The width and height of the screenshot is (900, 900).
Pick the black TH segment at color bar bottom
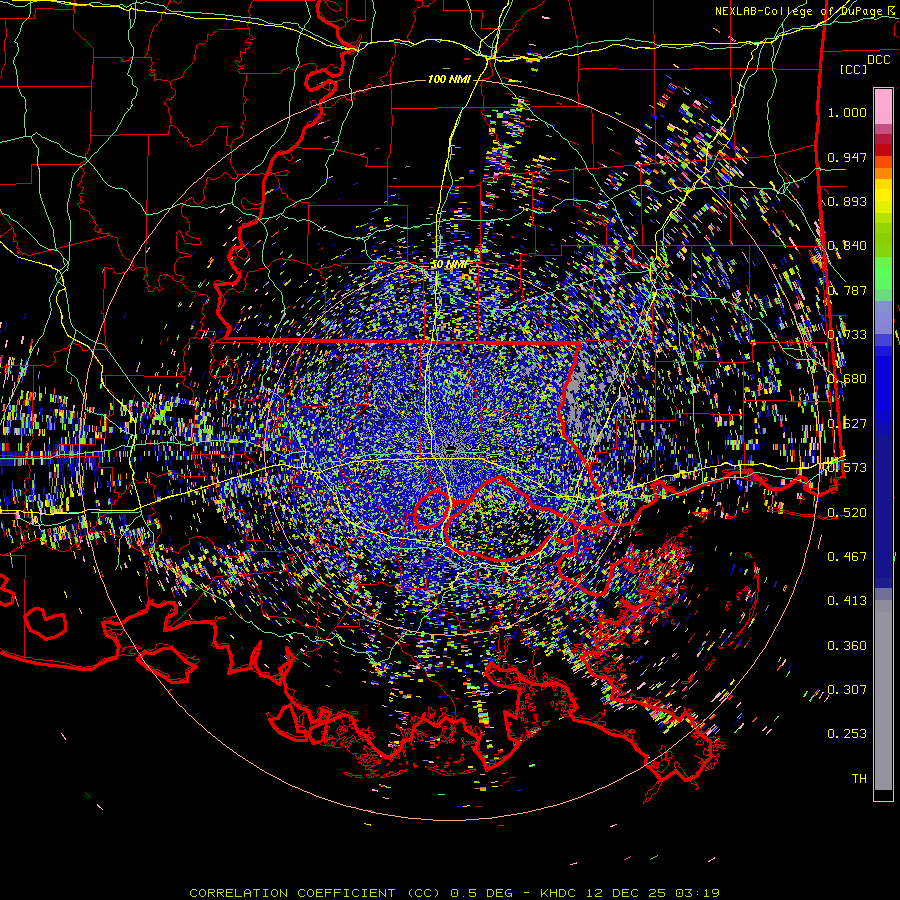[883, 794]
